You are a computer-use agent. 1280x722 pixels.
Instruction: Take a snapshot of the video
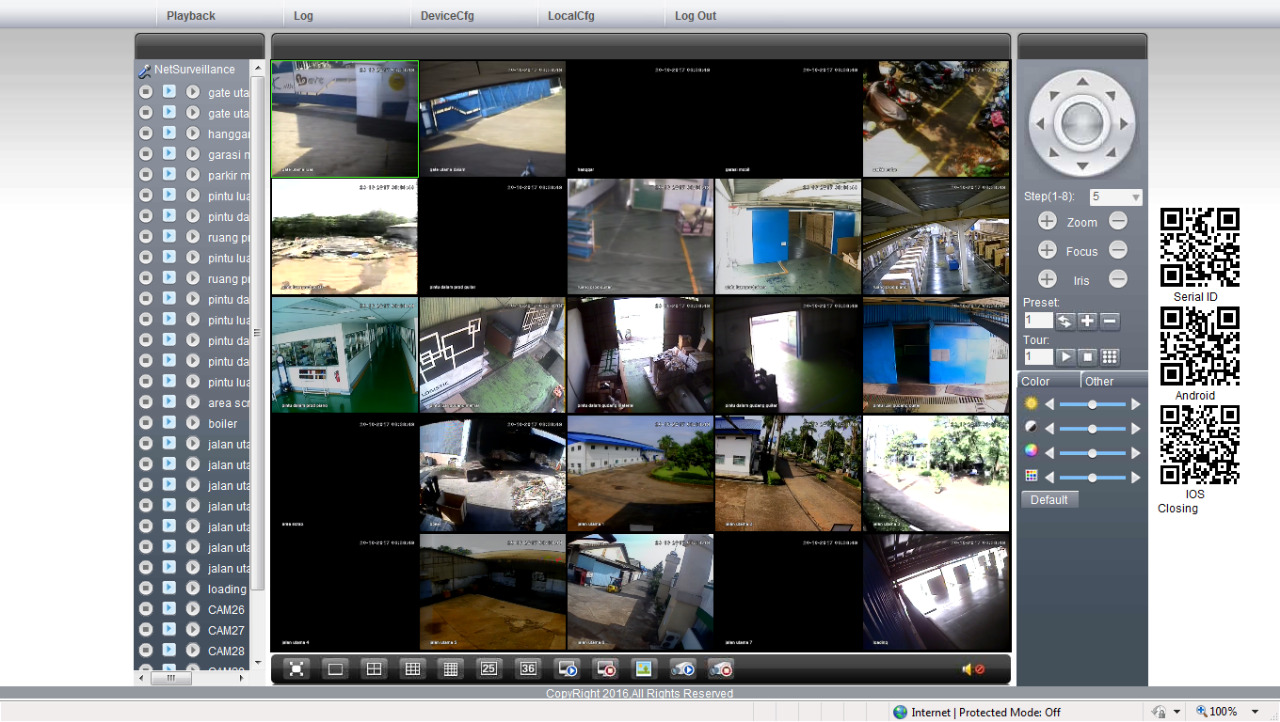[x=645, y=668]
